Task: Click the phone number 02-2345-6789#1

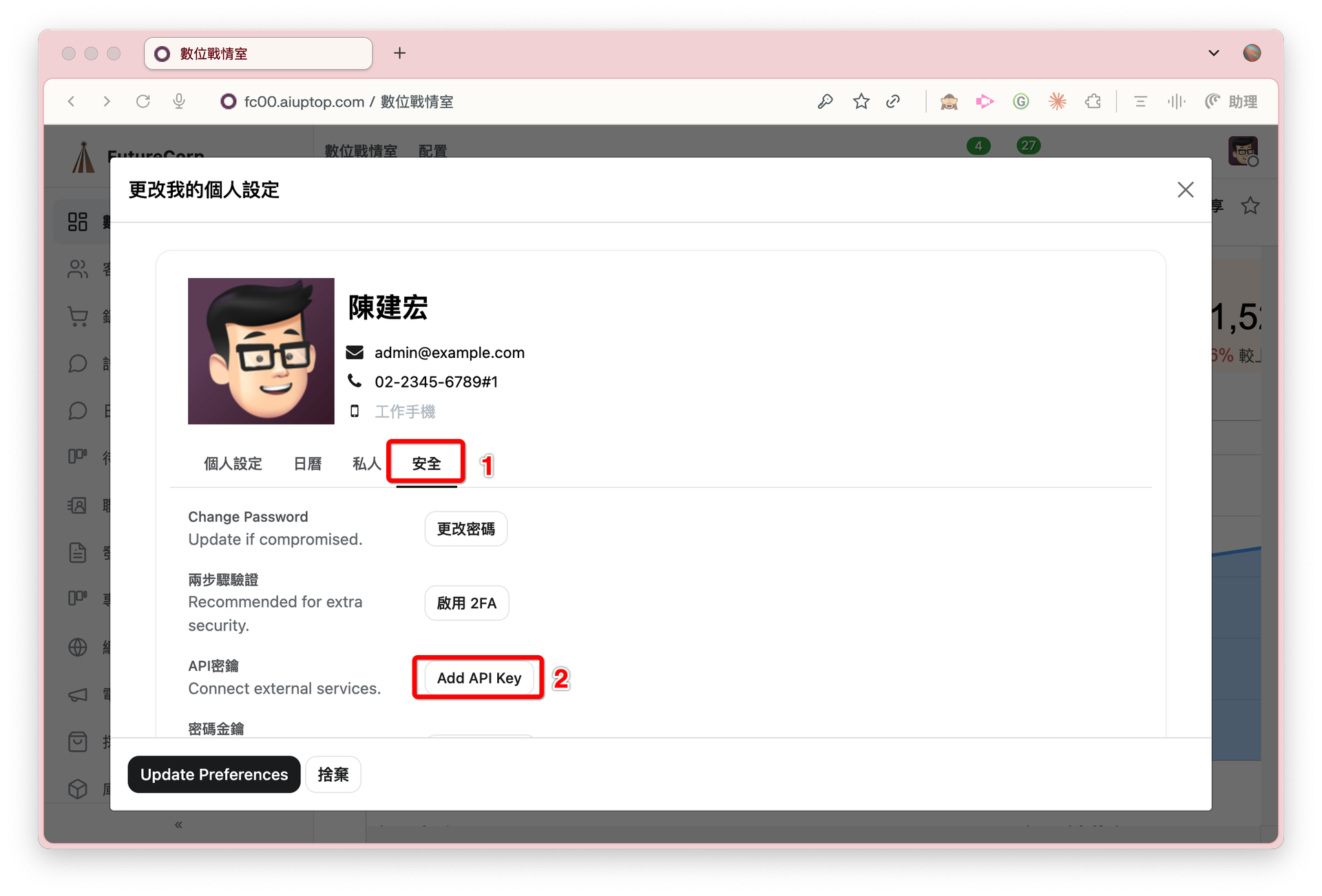Action: (x=436, y=382)
